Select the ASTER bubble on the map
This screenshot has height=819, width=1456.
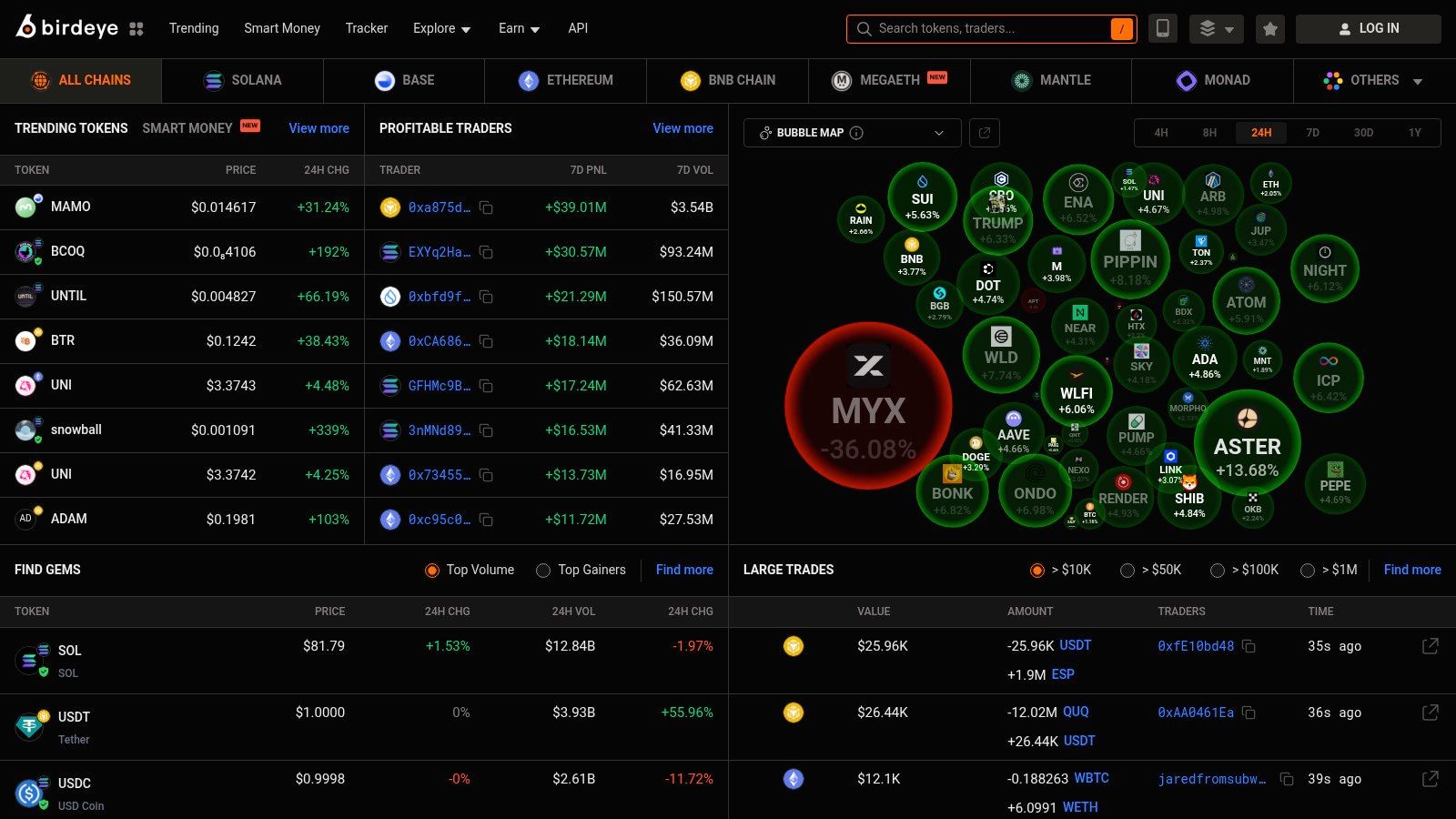coord(1247,443)
